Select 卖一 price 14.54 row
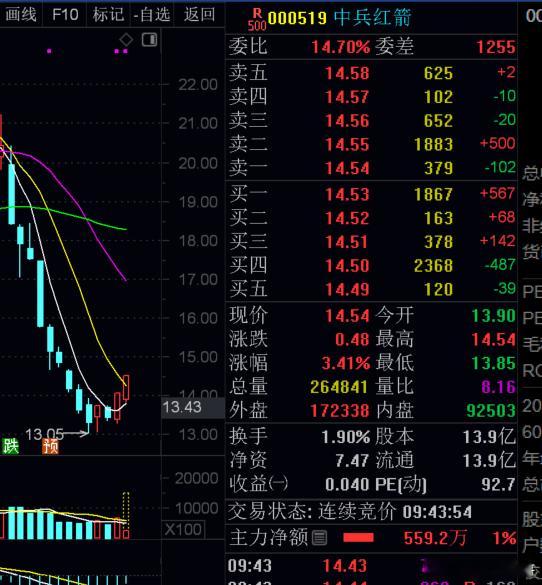 [x=372, y=168]
